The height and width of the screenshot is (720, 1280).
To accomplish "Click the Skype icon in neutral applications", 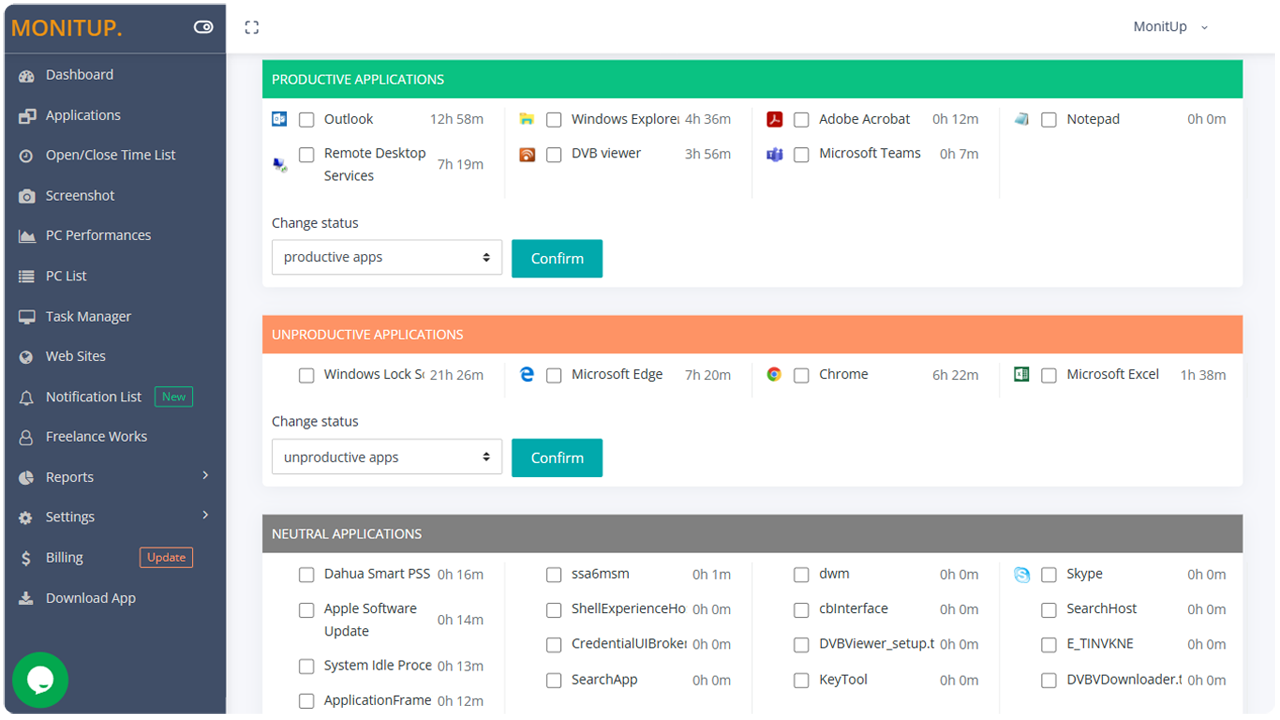I will pyautogui.click(x=1021, y=574).
